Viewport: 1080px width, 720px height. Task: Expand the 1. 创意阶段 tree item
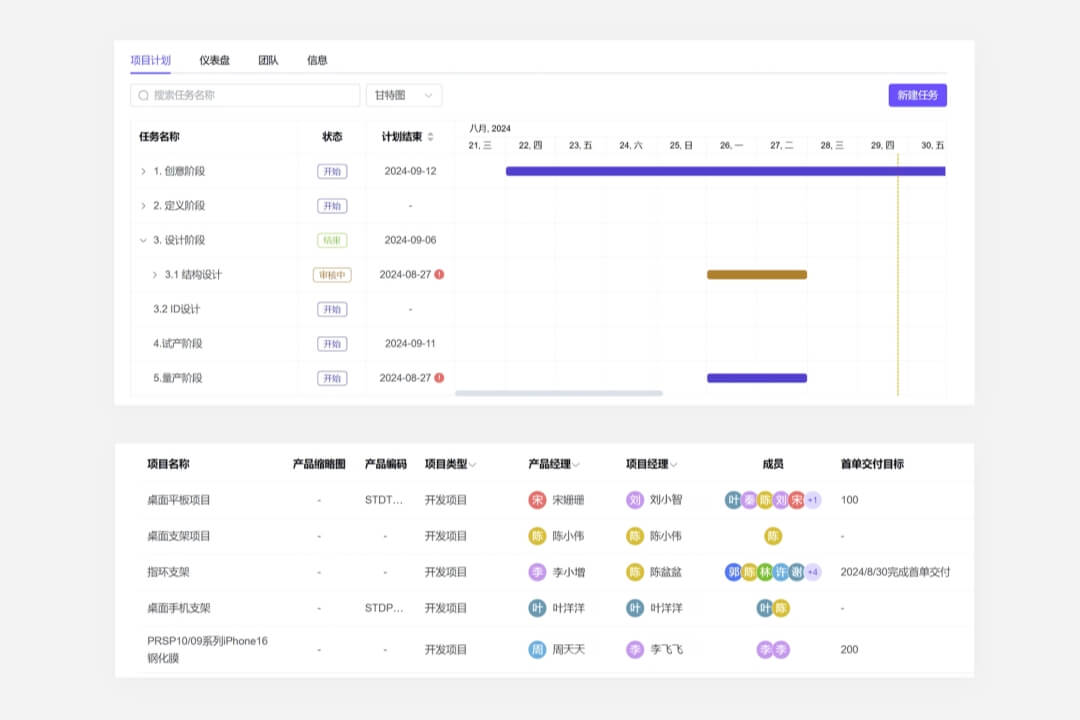[x=145, y=171]
